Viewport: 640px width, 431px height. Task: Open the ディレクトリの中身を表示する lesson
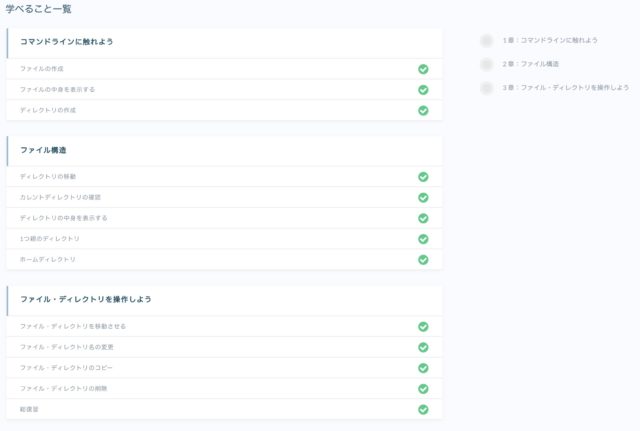point(64,218)
